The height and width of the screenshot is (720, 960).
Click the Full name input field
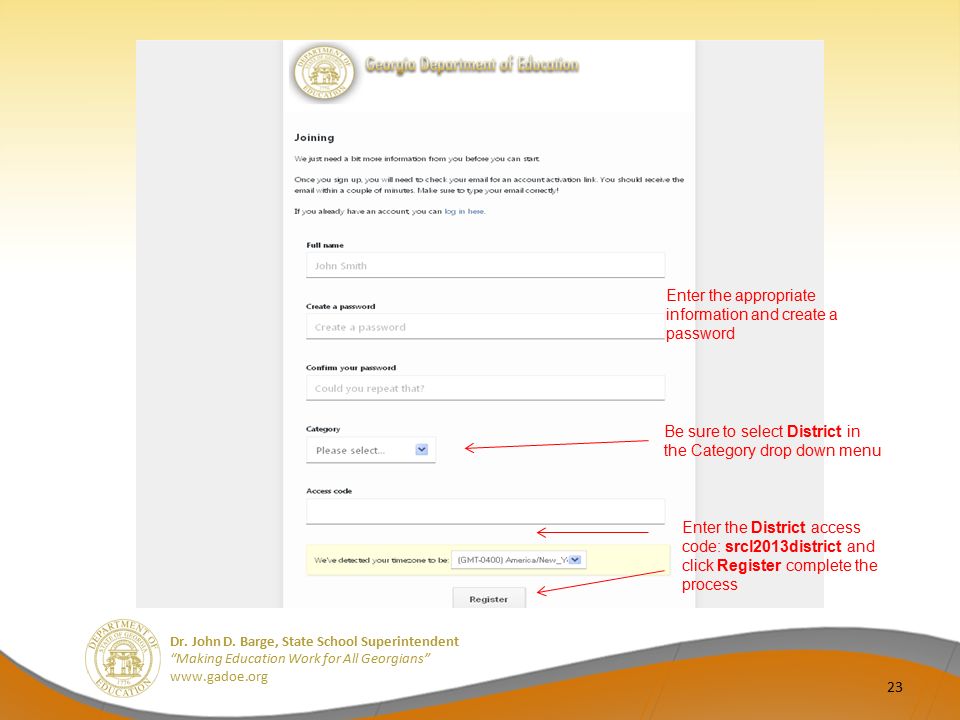click(x=485, y=265)
